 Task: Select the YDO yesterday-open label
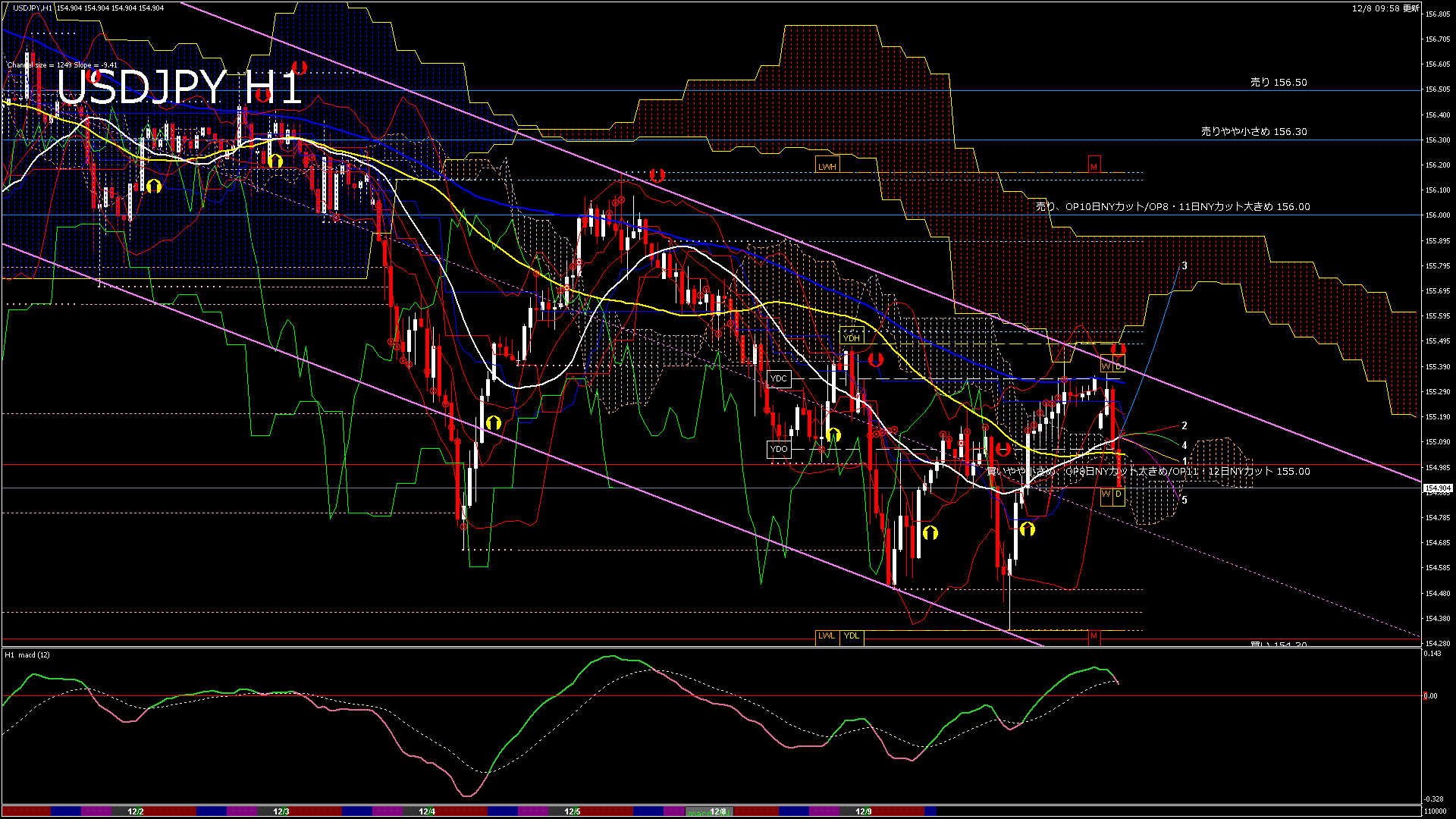(x=779, y=449)
